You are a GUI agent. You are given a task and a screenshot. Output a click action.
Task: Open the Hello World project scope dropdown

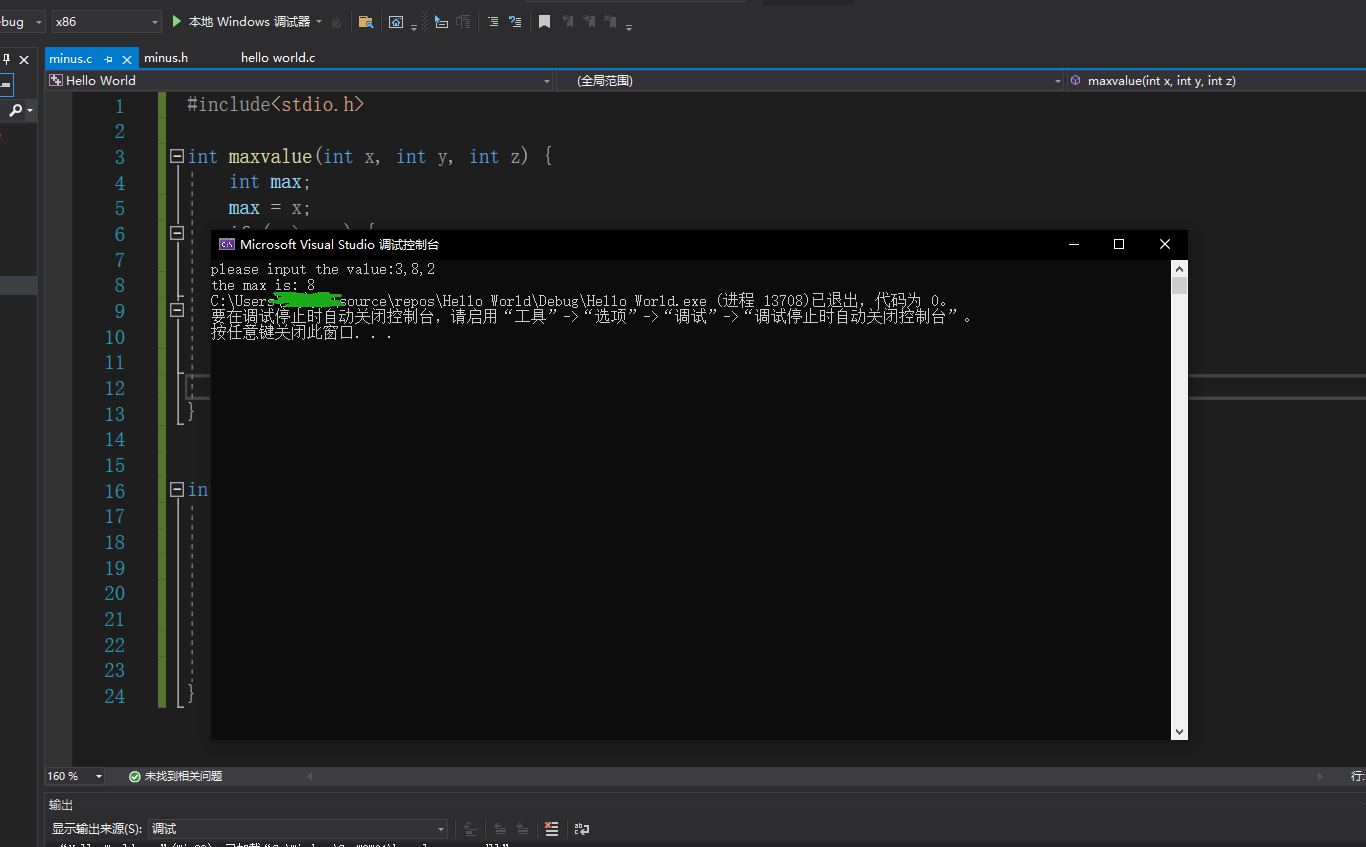pos(299,81)
